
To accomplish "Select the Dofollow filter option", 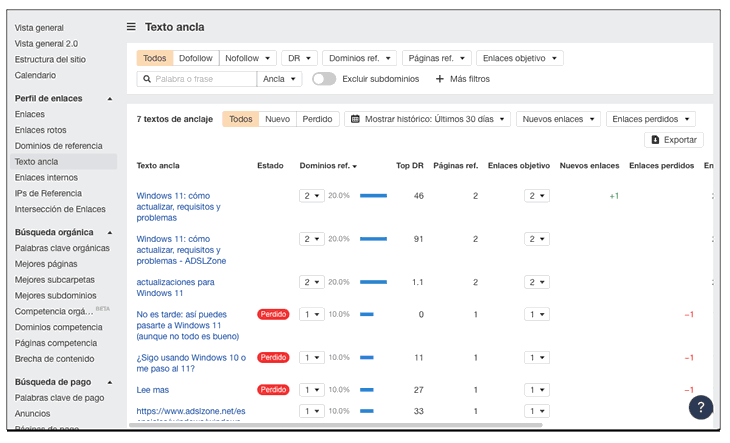I will pyautogui.click(x=195, y=58).
